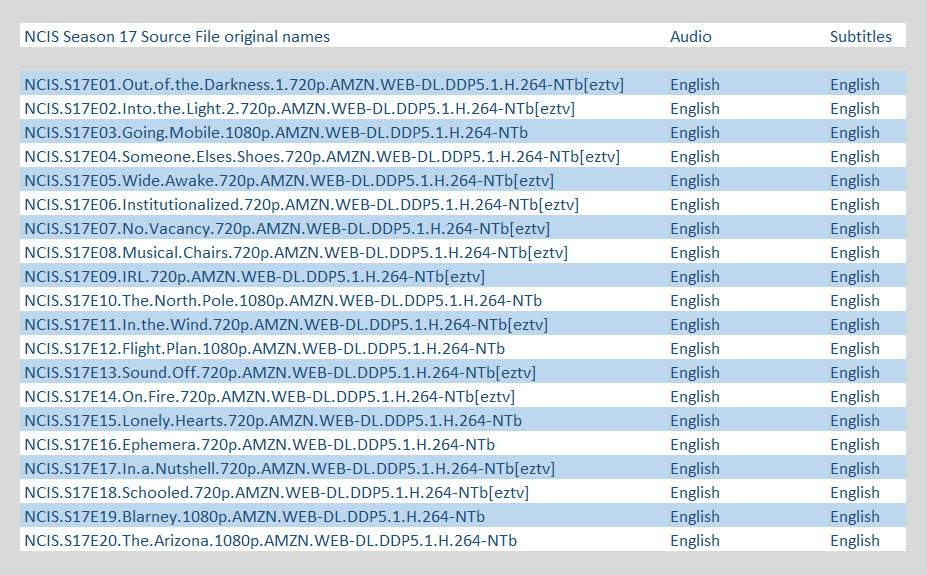927x575 pixels.
Task: Select the S17E04 Someone.Elses.Shoes file name
Action: (322, 157)
